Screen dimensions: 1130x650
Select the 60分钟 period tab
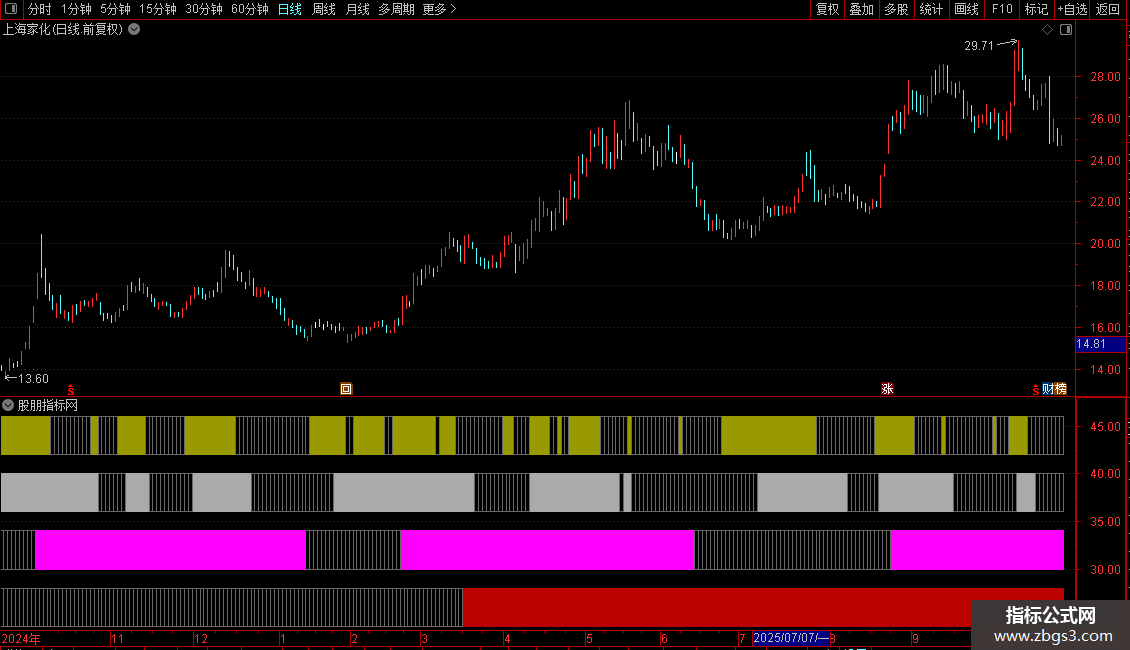click(x=250, y=9)
